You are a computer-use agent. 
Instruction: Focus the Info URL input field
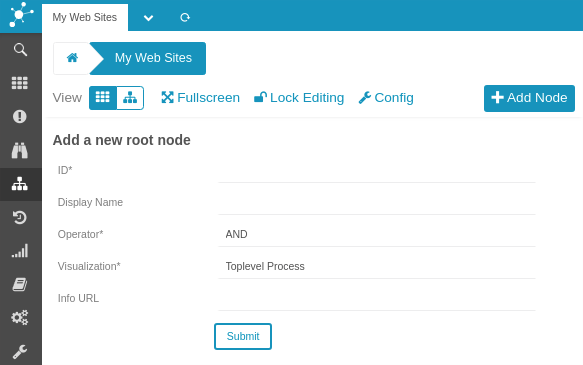(x=377, y=299)
